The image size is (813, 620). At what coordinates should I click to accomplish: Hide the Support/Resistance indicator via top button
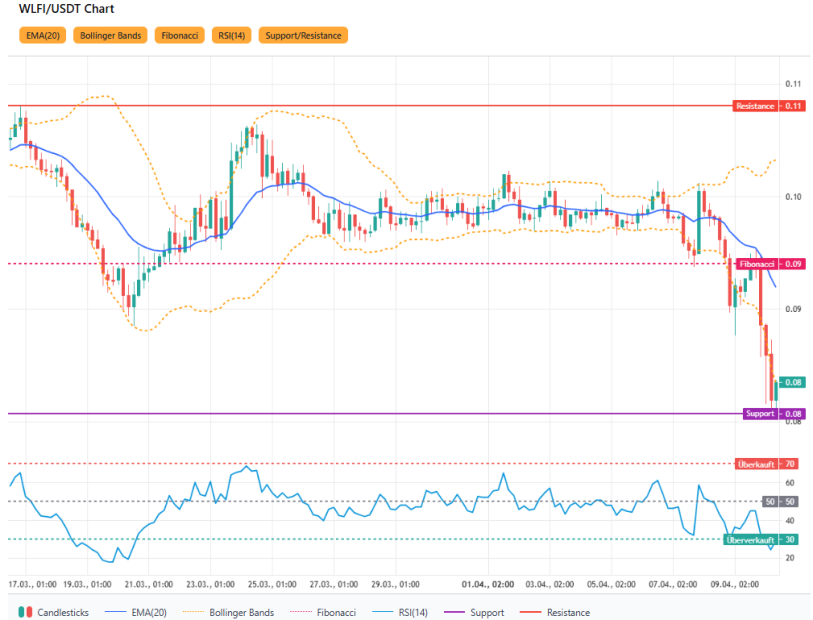pyautogui.click(x=303, y=35)
